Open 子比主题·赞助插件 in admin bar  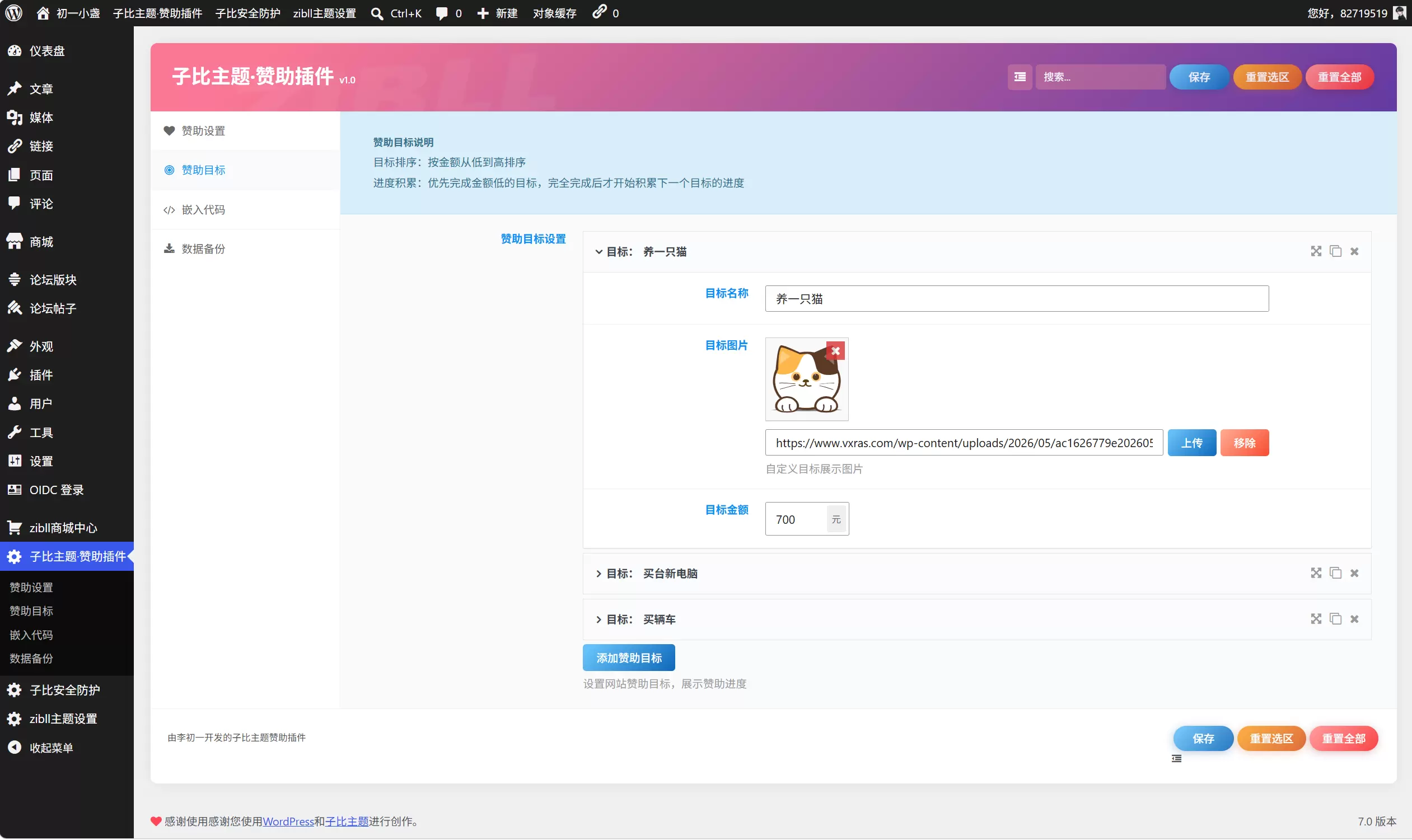[x=157, y=13]
